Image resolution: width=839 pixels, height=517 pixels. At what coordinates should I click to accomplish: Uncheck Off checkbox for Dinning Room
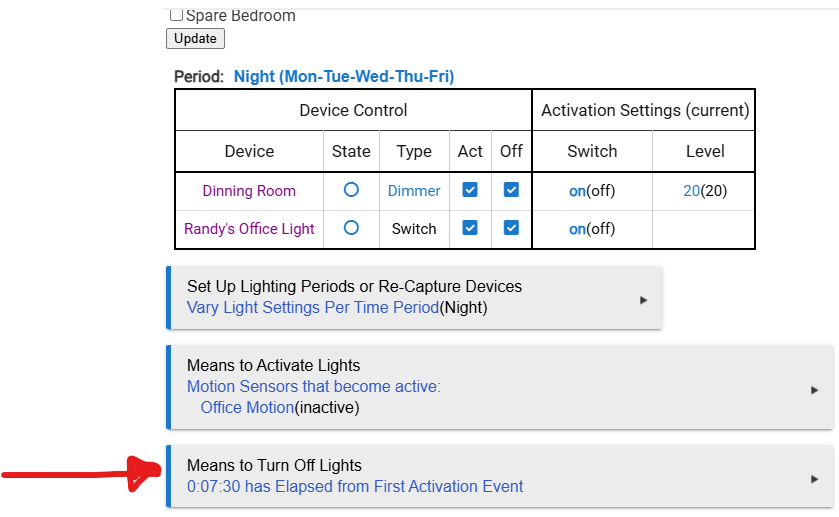tap(511, 190)
